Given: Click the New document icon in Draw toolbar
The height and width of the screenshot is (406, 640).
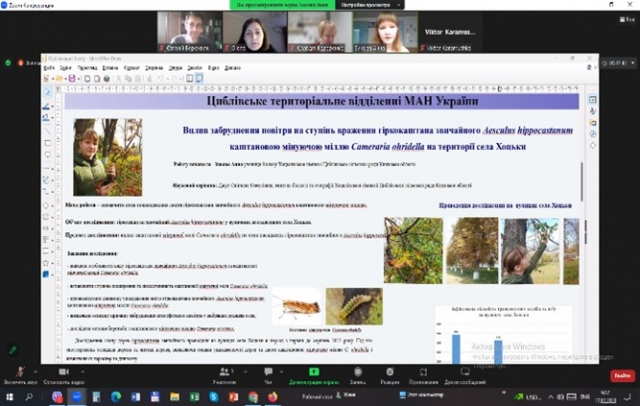Looking at the screenshot, I should pos(46,78).
